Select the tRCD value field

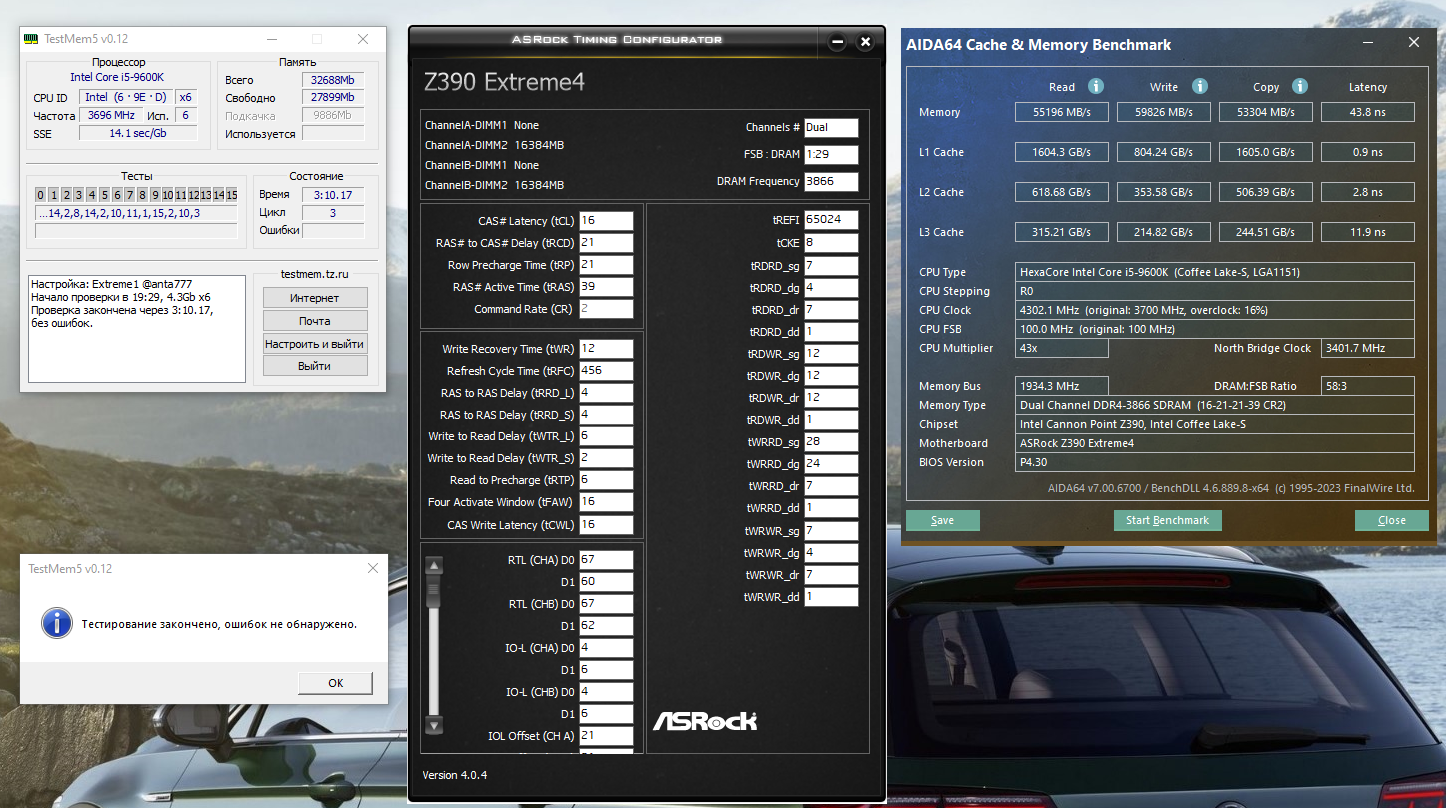click(x=606, y=243)
